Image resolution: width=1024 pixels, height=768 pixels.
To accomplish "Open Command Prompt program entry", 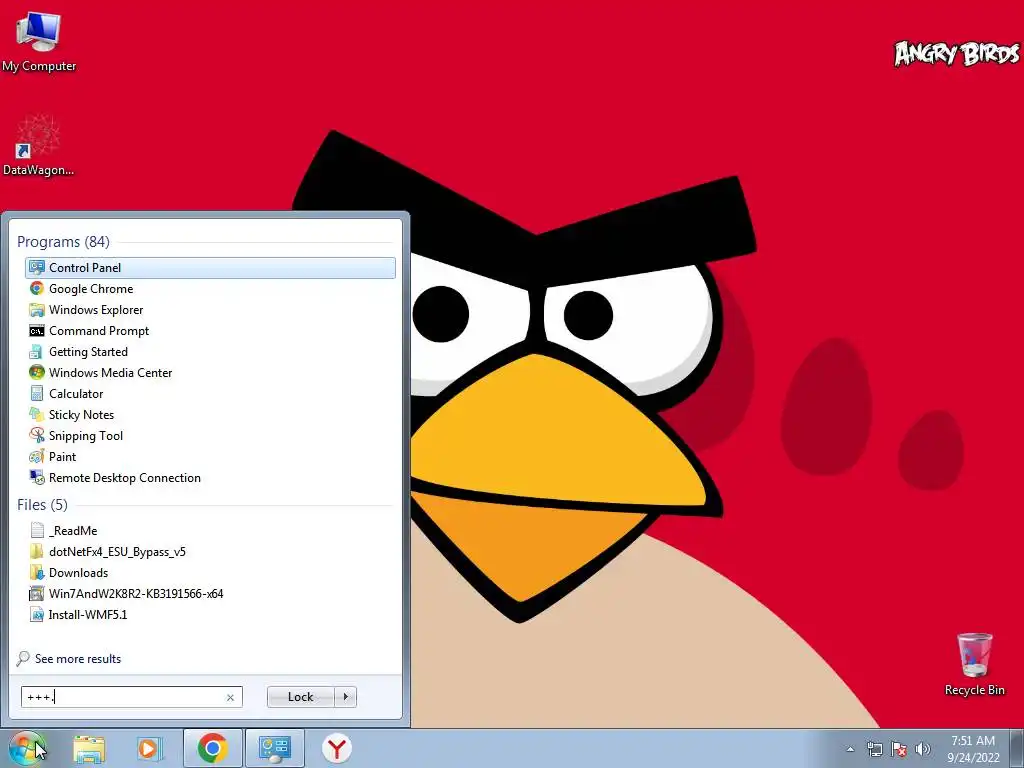I will [210, 330].
